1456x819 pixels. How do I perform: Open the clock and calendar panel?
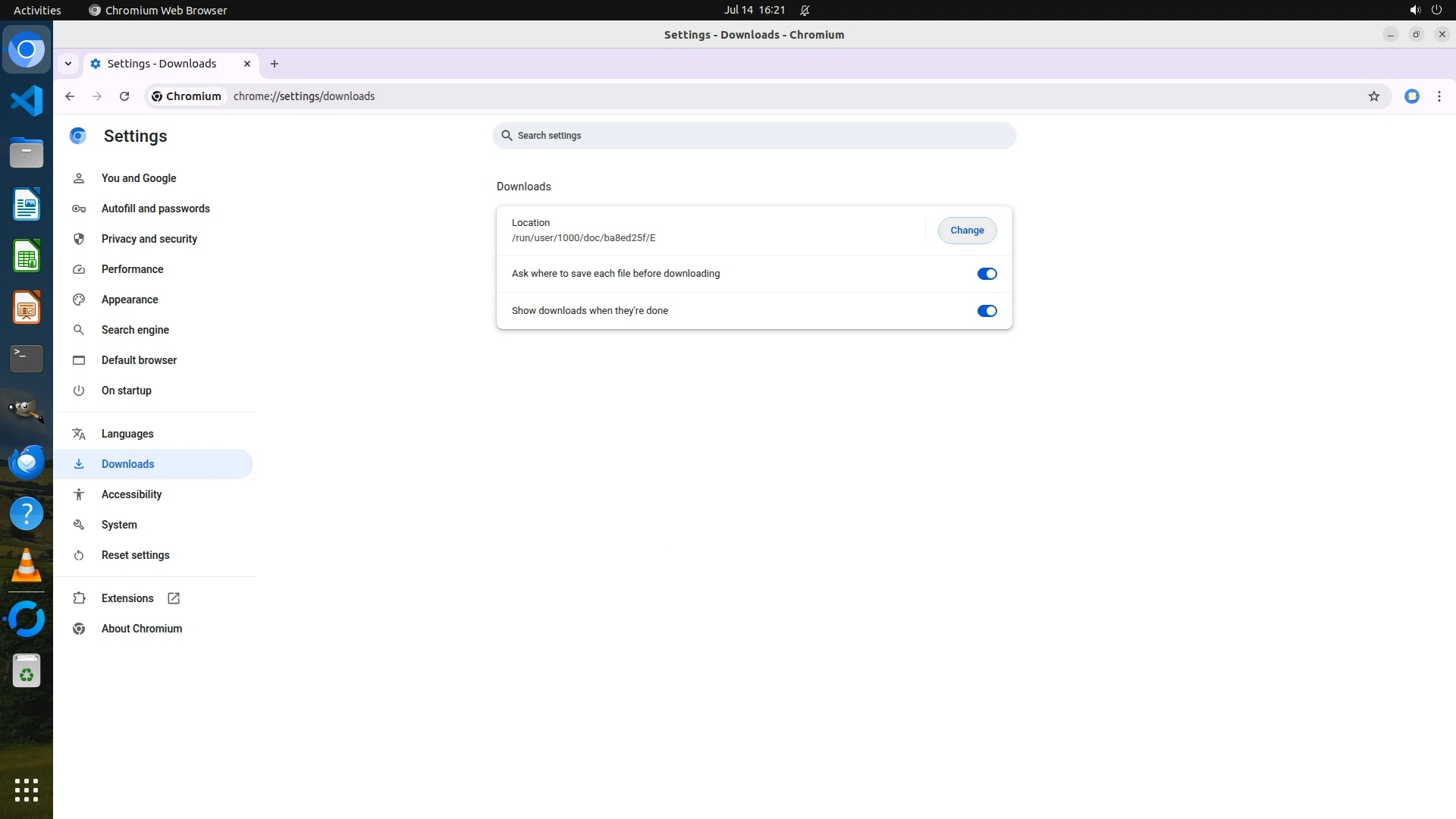click(x=754, y=10)
